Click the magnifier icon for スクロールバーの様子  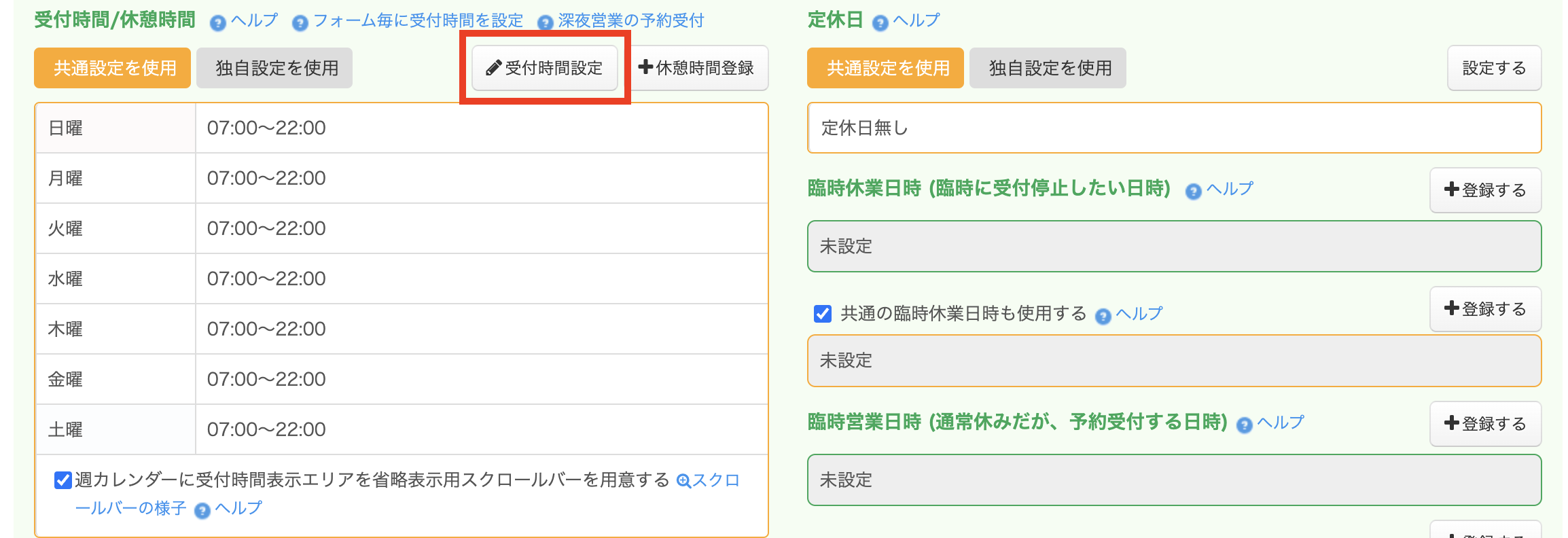[x=683, y=481]
